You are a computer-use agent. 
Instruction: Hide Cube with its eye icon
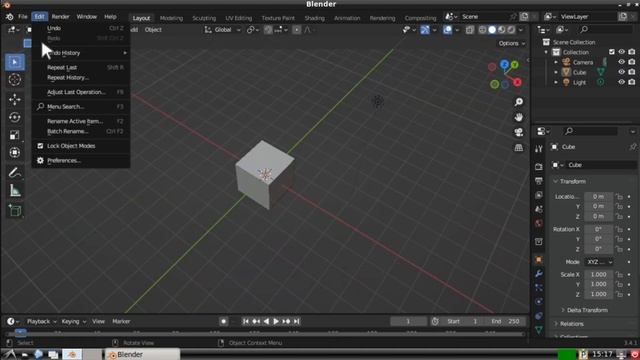click(x=621, y=72)
